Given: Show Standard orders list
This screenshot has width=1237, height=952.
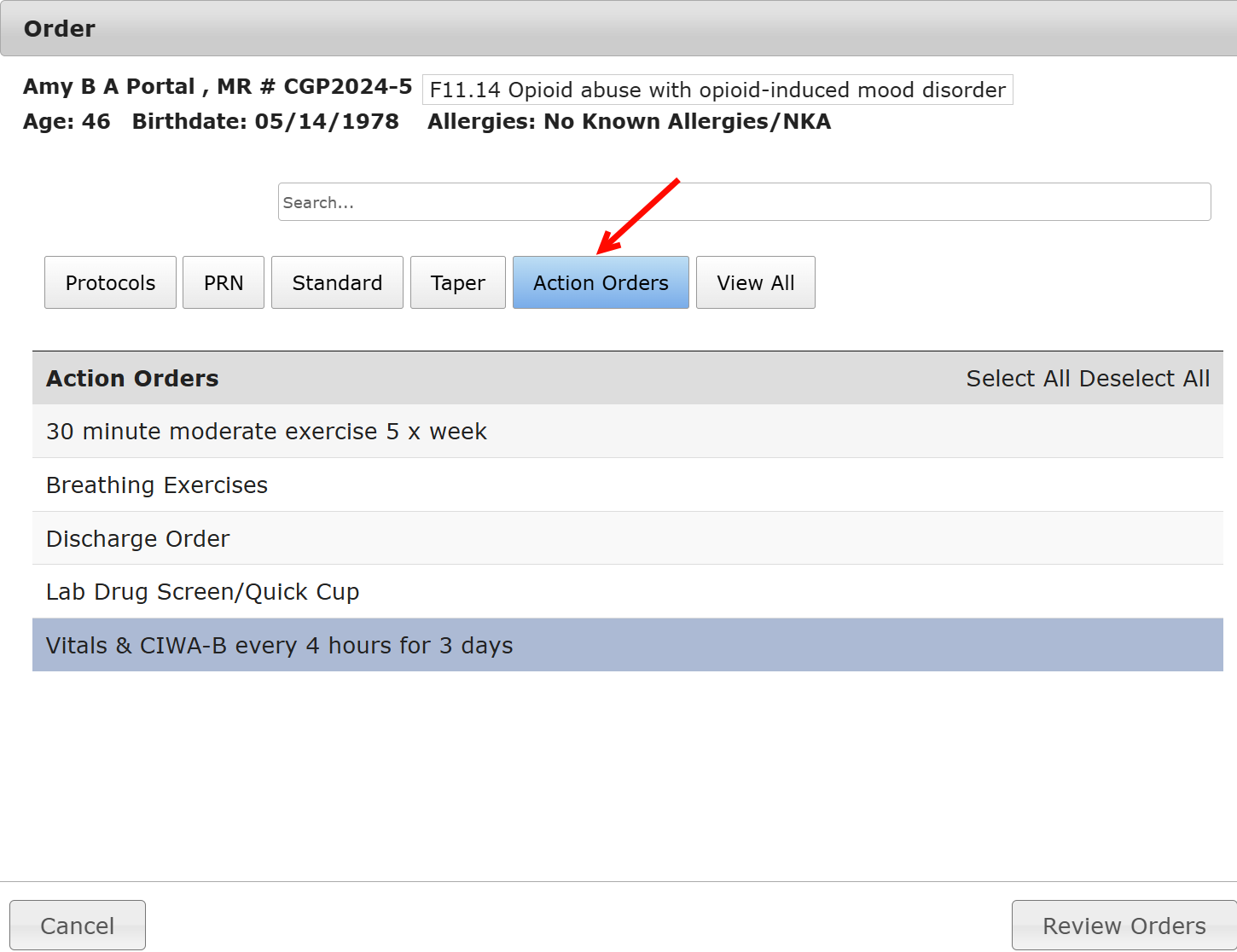Looking at the screenshot, I should coord(337,282).
